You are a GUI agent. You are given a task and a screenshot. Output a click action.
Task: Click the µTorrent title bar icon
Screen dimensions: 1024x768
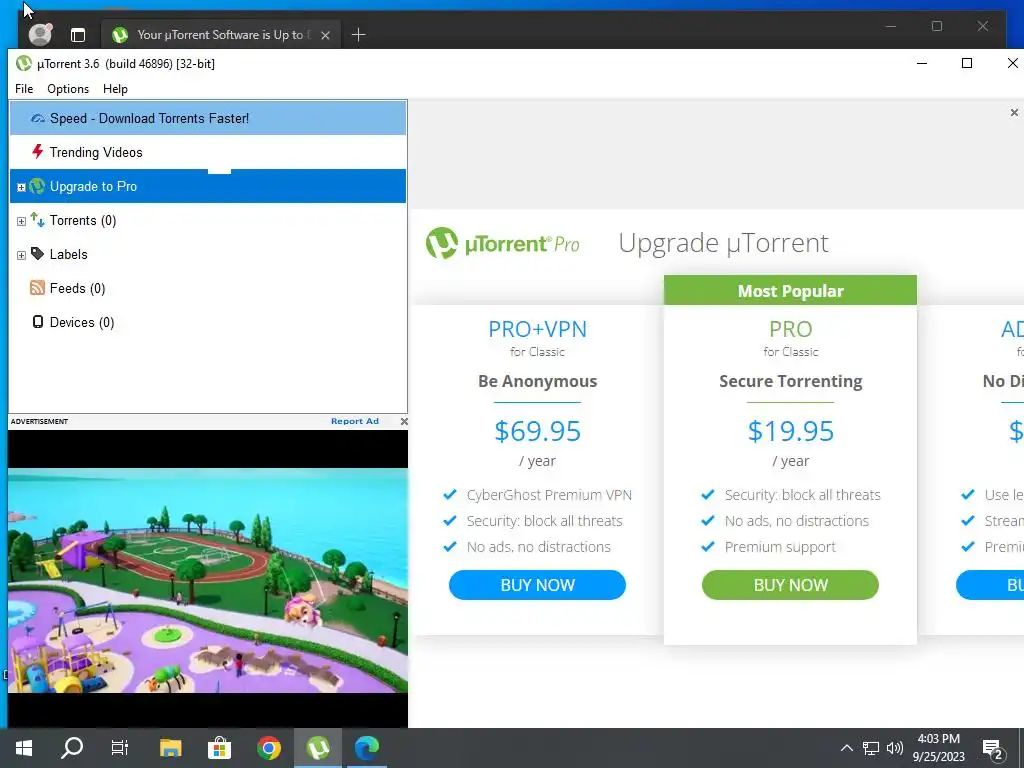pyautogui.click(x=24, y=63)
